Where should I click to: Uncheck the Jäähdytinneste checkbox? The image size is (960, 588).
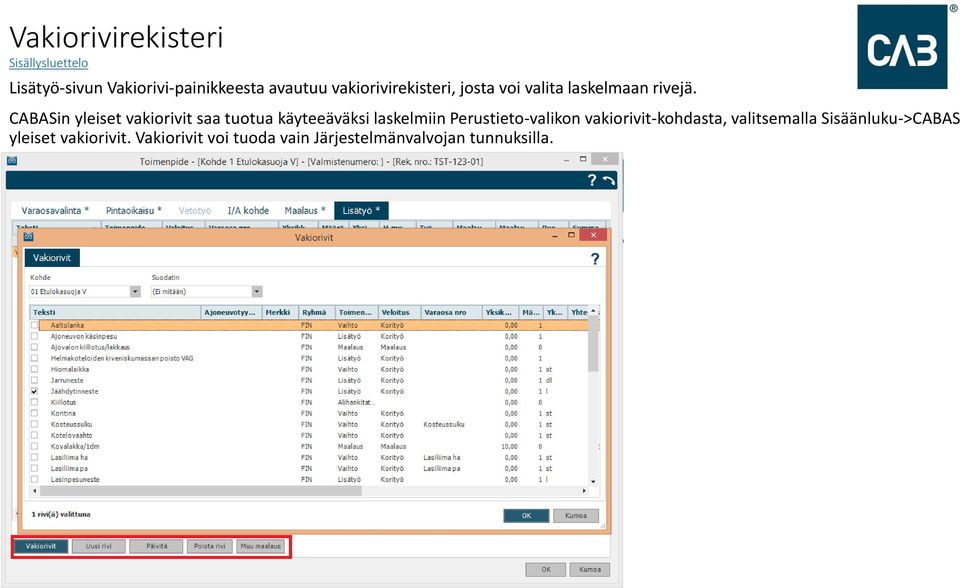point(35,391)
